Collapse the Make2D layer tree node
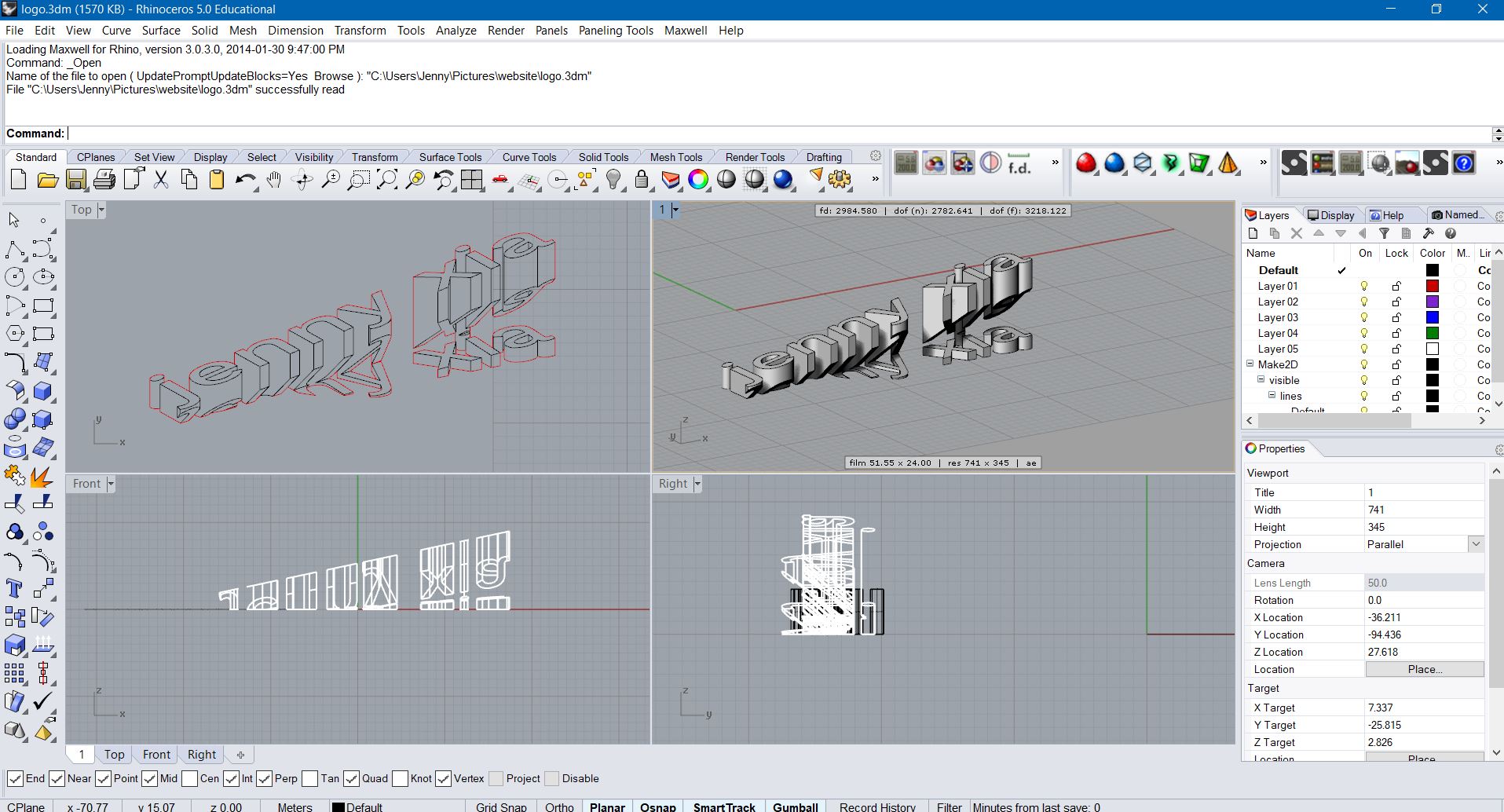This screenshot has height=812, width=1504. pyautogui.click(x=1250, y=364)
